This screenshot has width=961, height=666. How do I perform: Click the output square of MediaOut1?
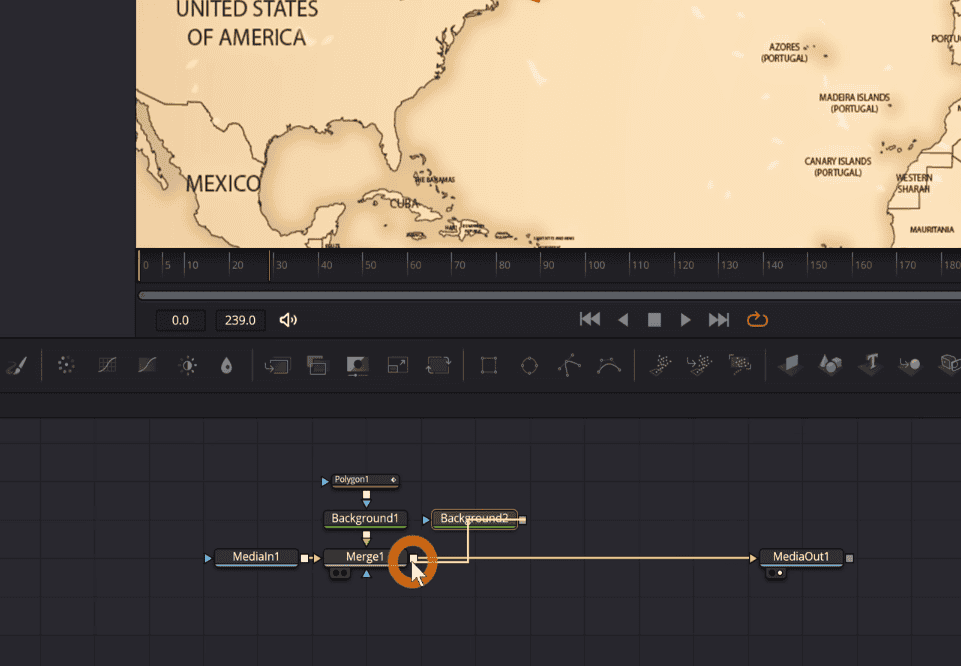[x=849, y=558]
